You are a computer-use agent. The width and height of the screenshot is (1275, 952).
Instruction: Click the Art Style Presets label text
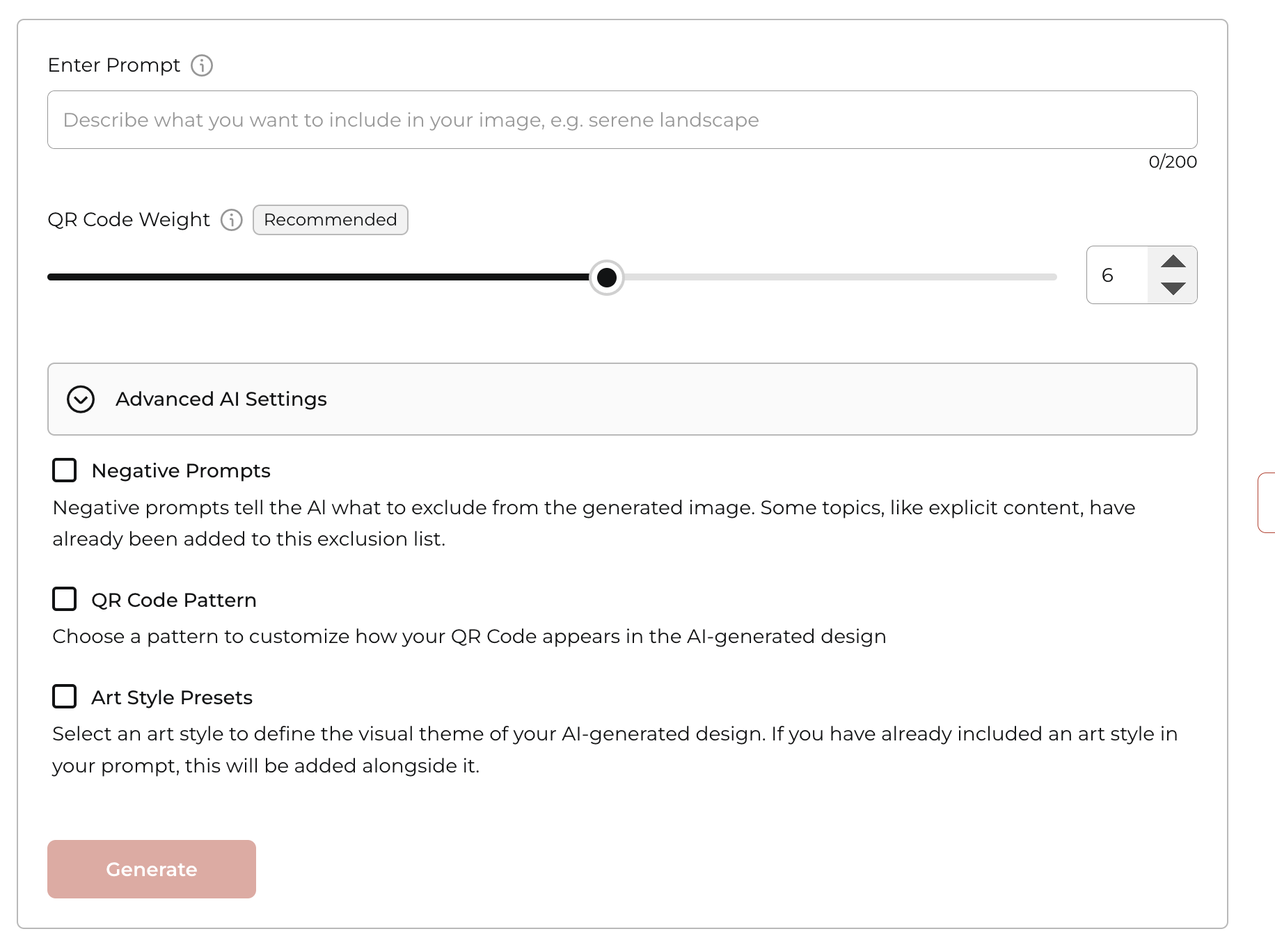pos(172,697)
